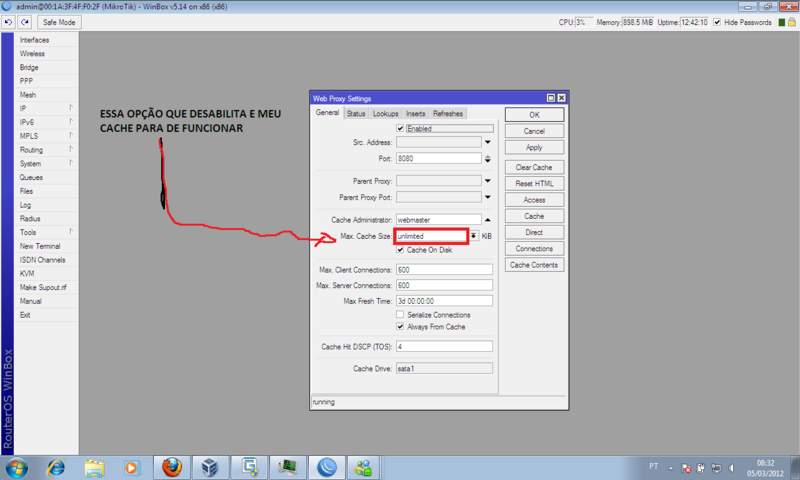The width and height of the screenshot is (800, 480).
Task: Switch to the Refreshes tab
Action: click(x=448, y=114)
